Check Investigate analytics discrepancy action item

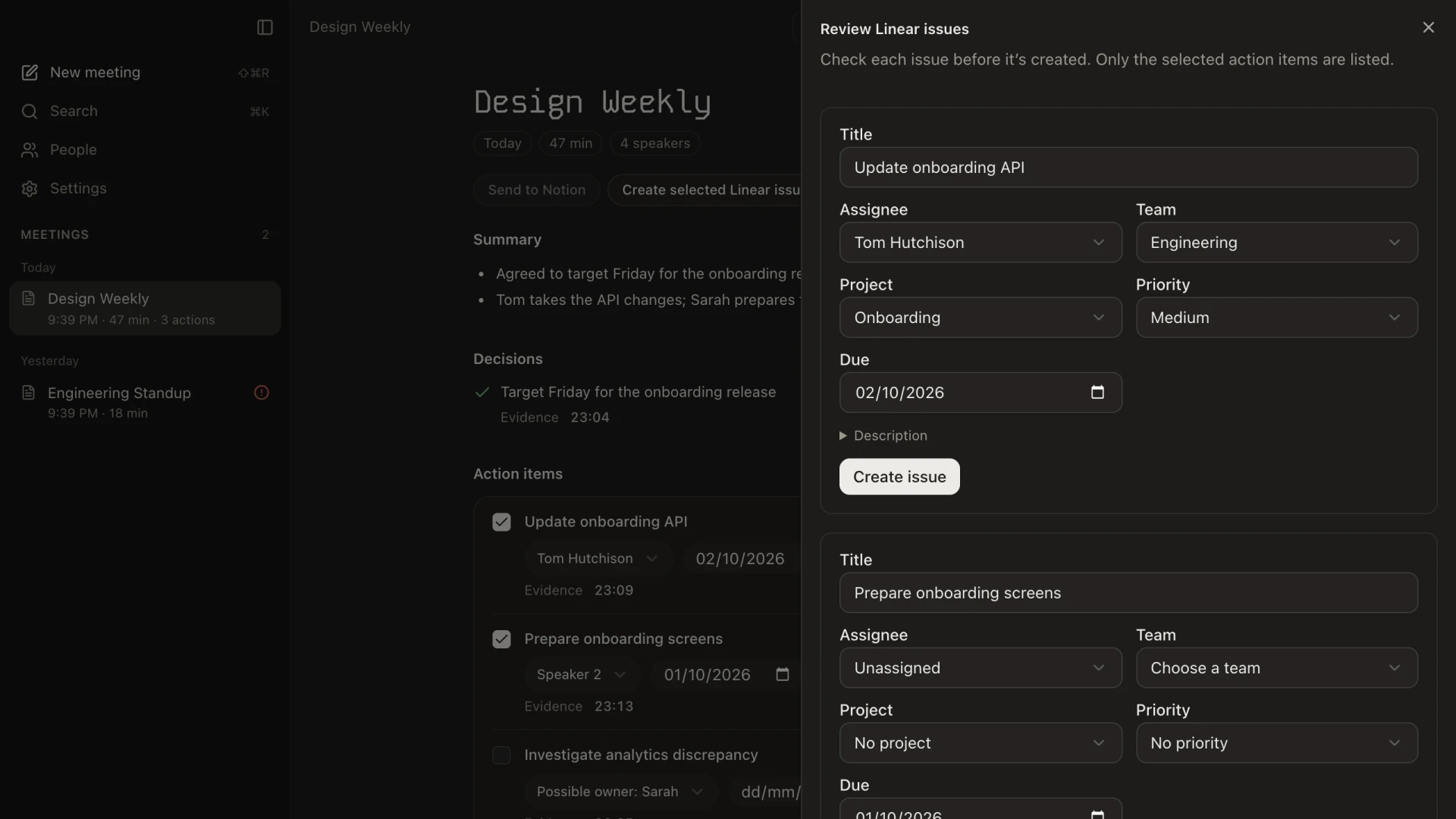tap(501, 755)
